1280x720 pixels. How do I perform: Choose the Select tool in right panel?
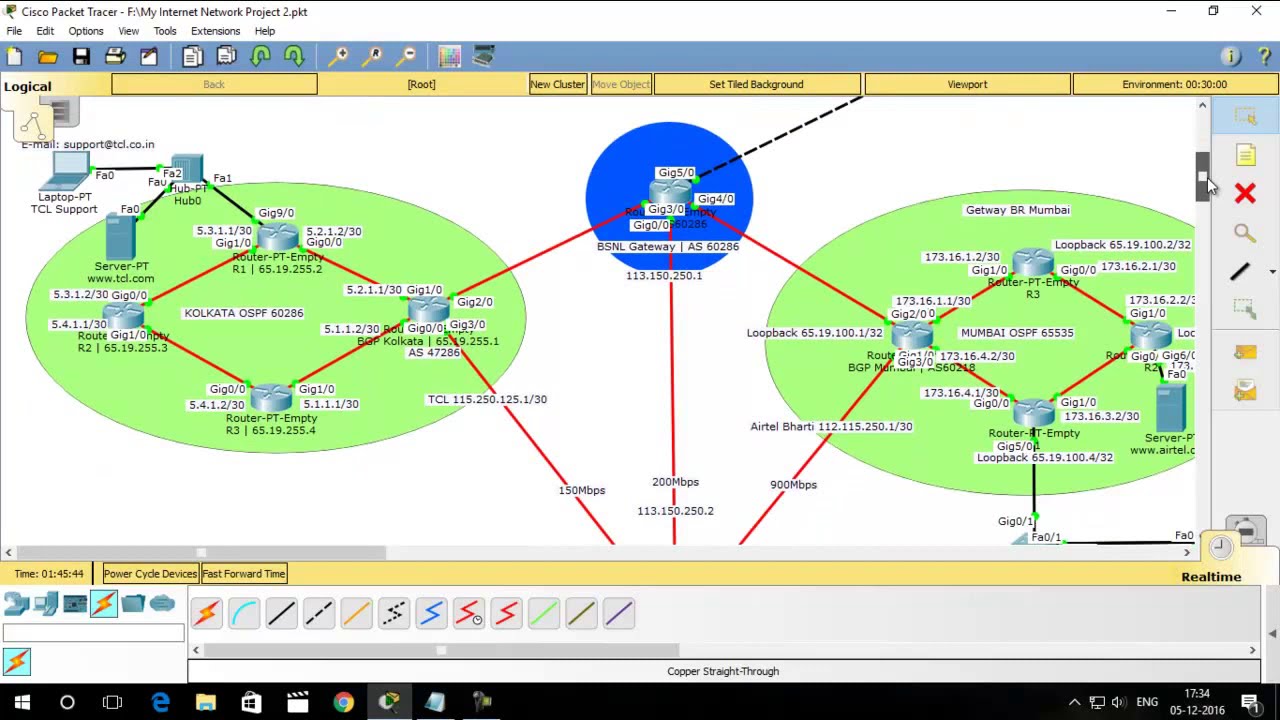point(1245,118)
